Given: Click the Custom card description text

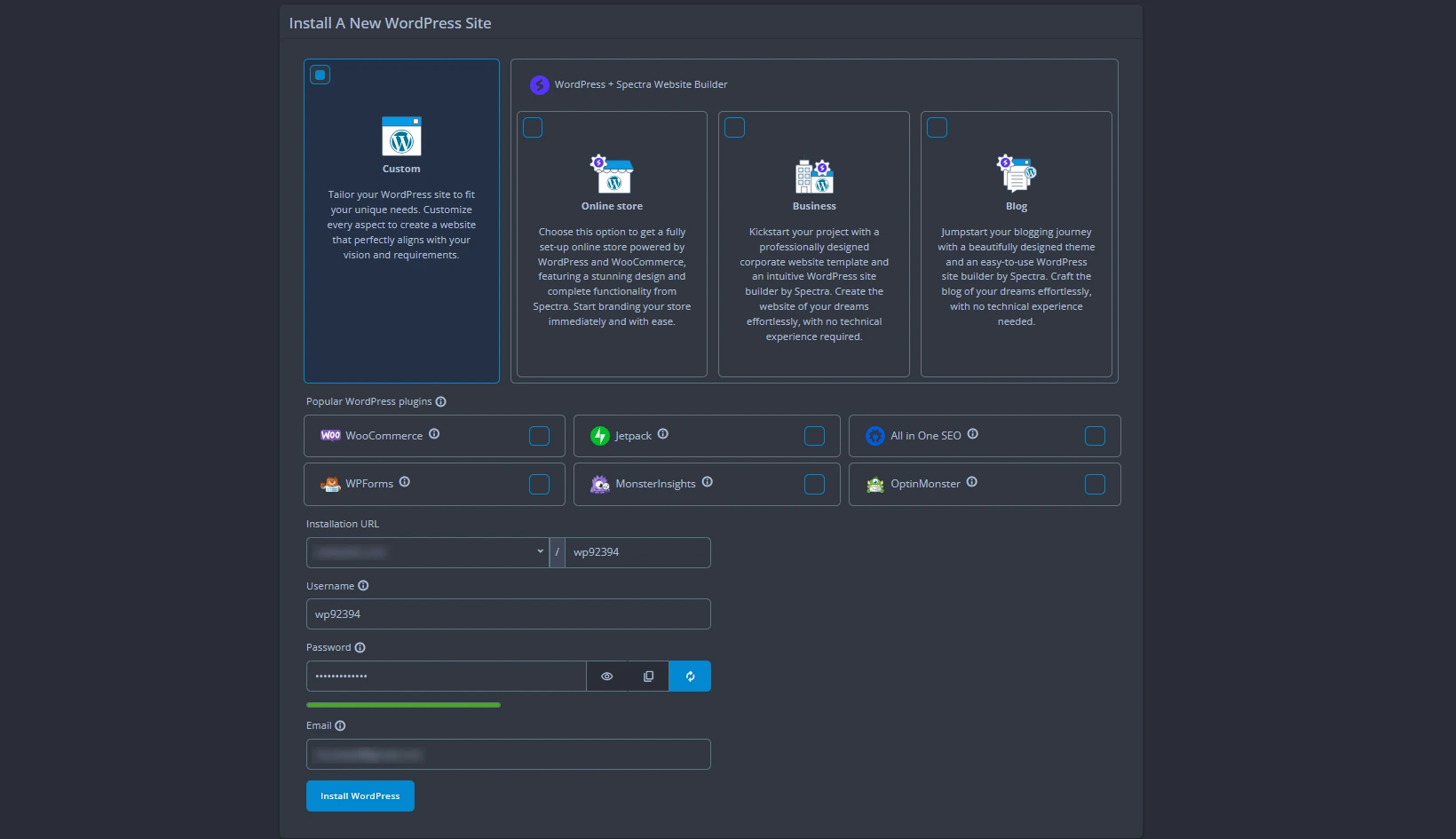Looking at the screenshot, I should click(401, 225).
